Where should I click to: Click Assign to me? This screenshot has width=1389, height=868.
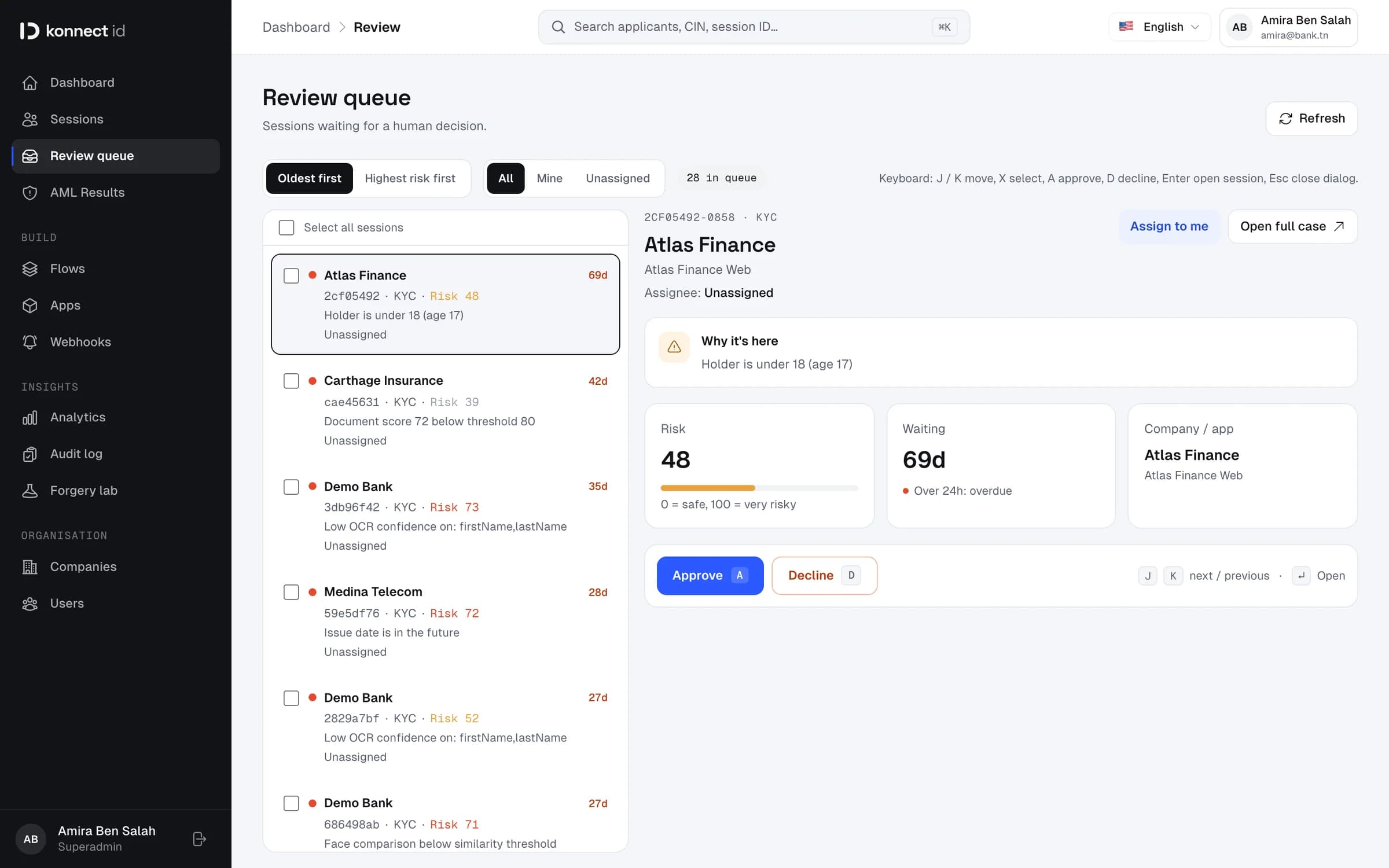click(x=1169, y=226)
